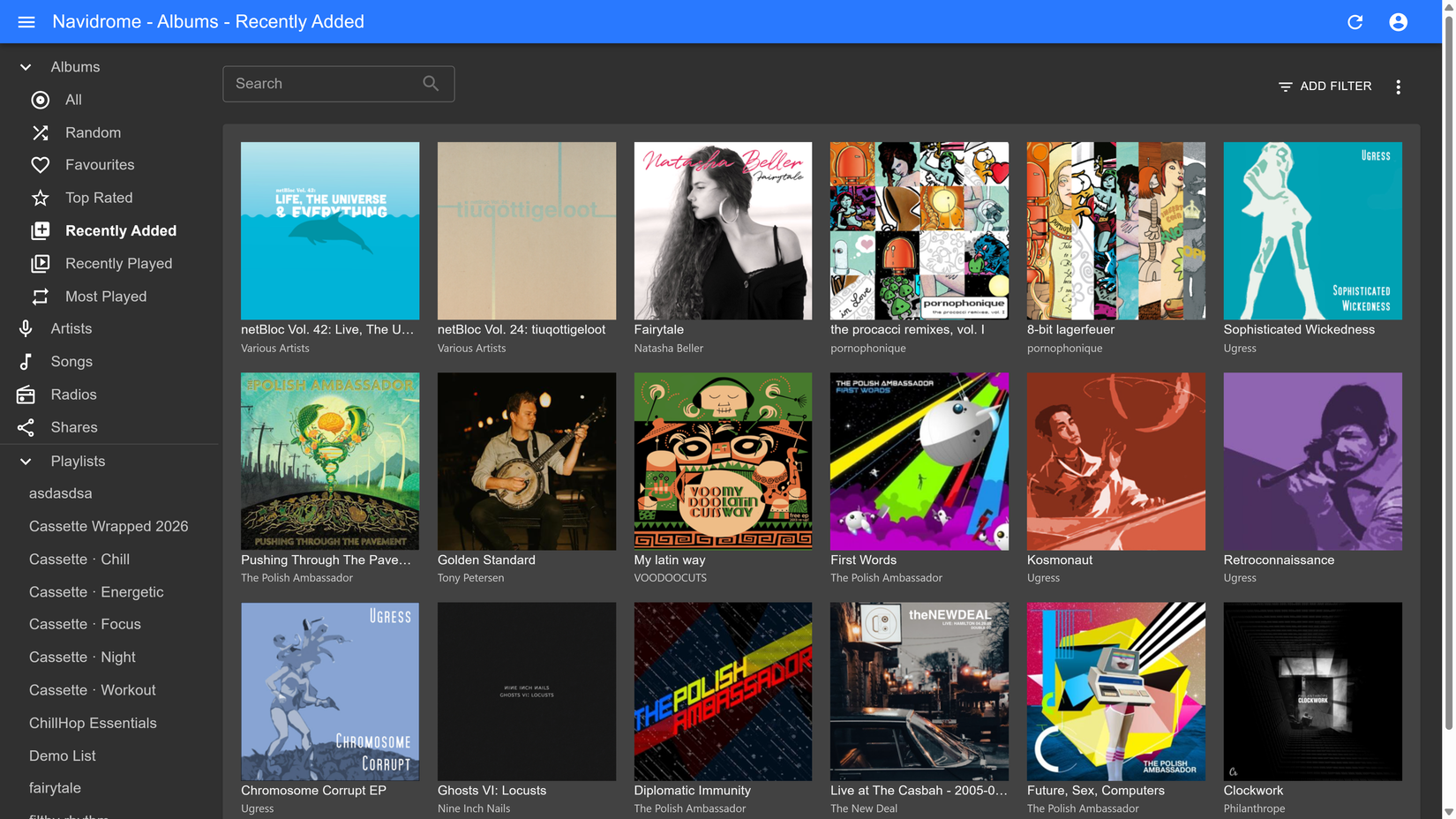Image resolution: width=1456 pixels, height=819 pixels.
Task: Click the Recently Added library icon
Action: click(x=41, y=230)
